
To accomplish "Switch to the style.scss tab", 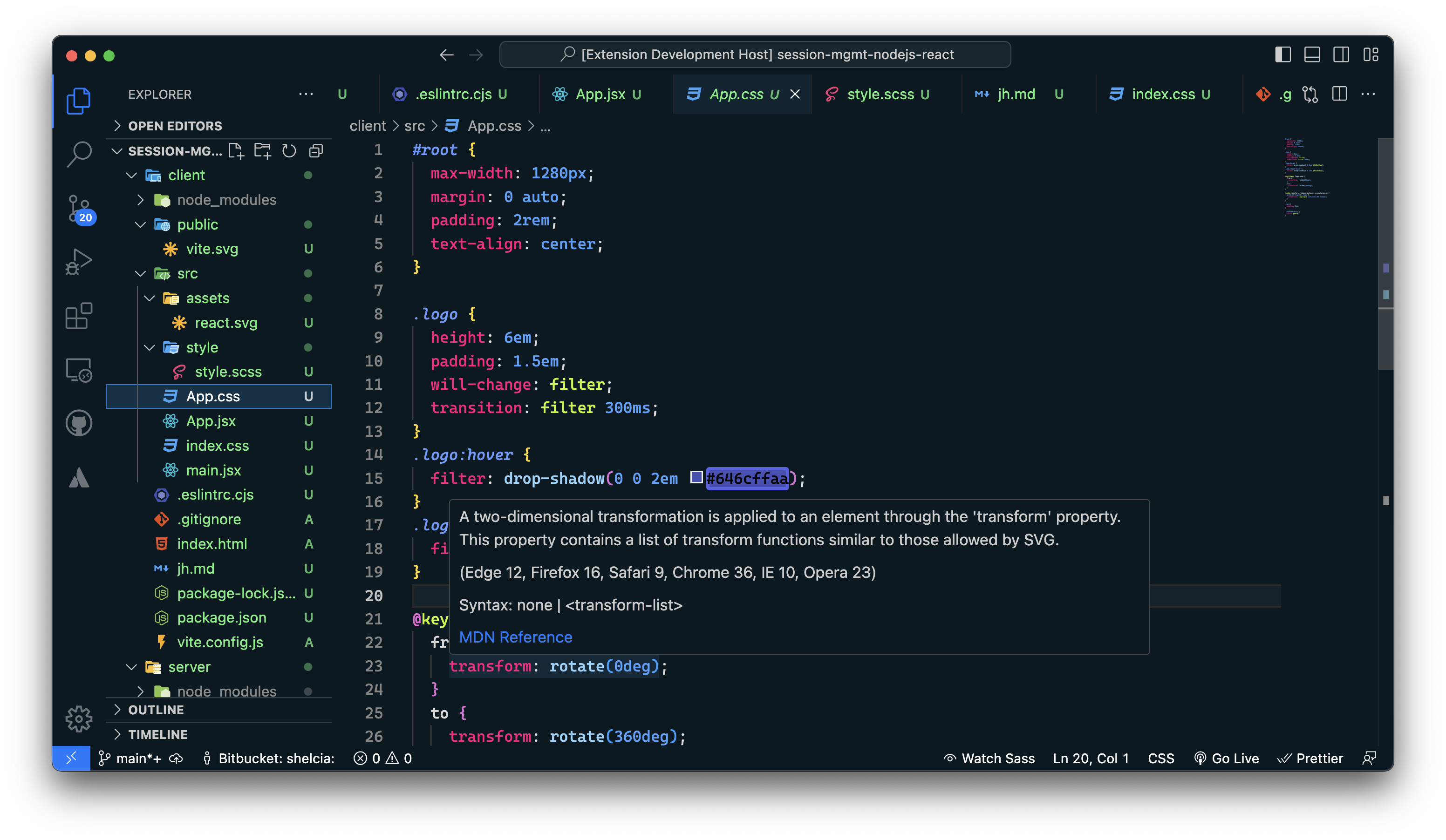I will click(880, 94).
